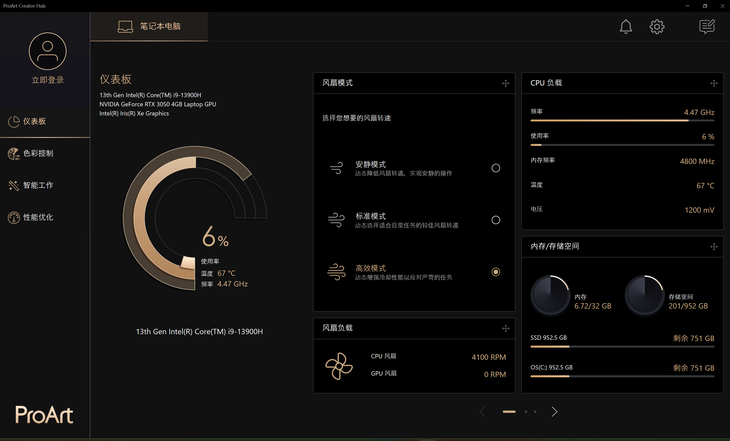Click the move handle on 内存/存储空间 panel

(x=714, y=246)
